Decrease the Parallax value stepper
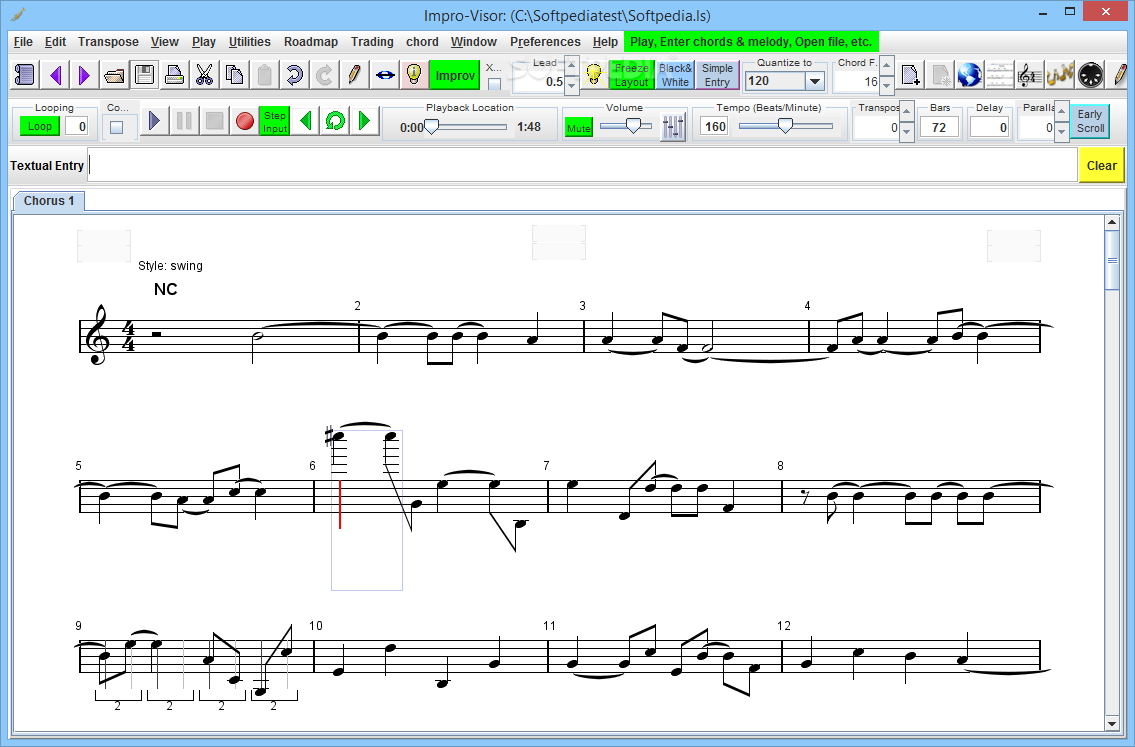 click(1062, 131)
